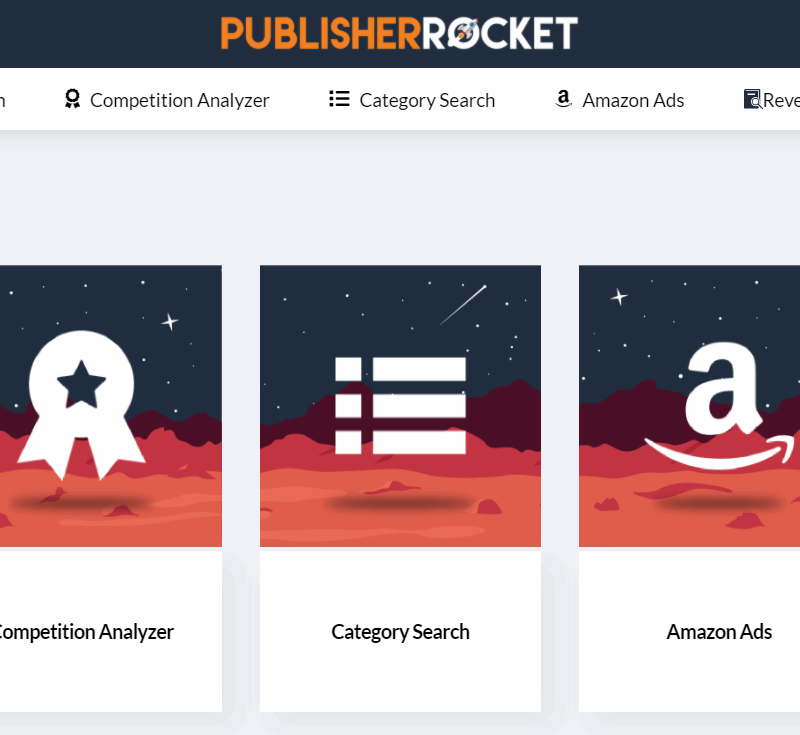The height and width of the screenshot is (735, 800).
Task: Open the Competition Analyzer card title
Action: click(x=85, y=632)
